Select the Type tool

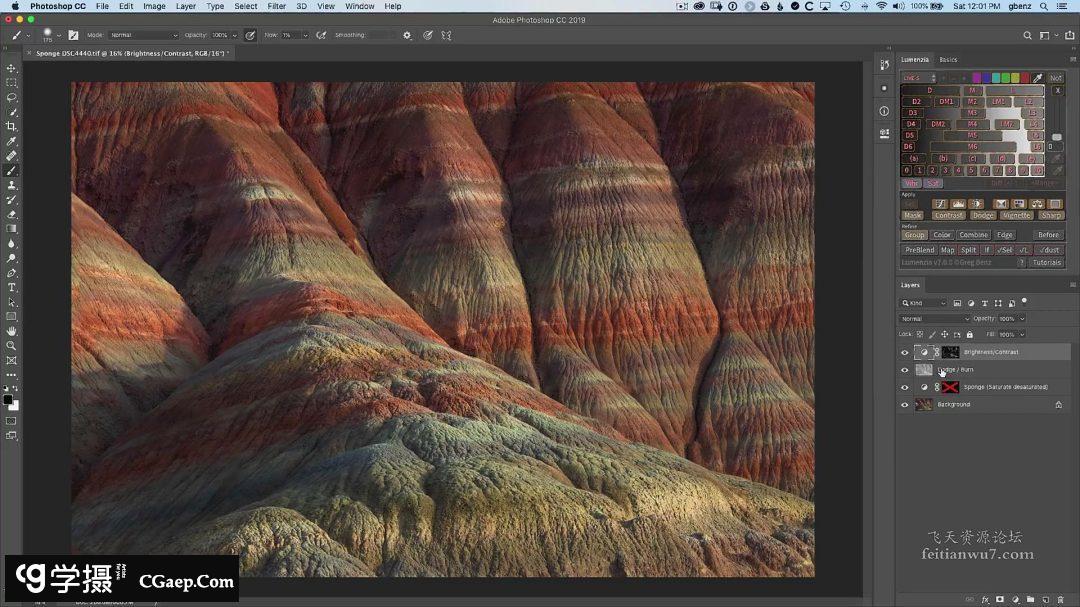pos(12,287)
